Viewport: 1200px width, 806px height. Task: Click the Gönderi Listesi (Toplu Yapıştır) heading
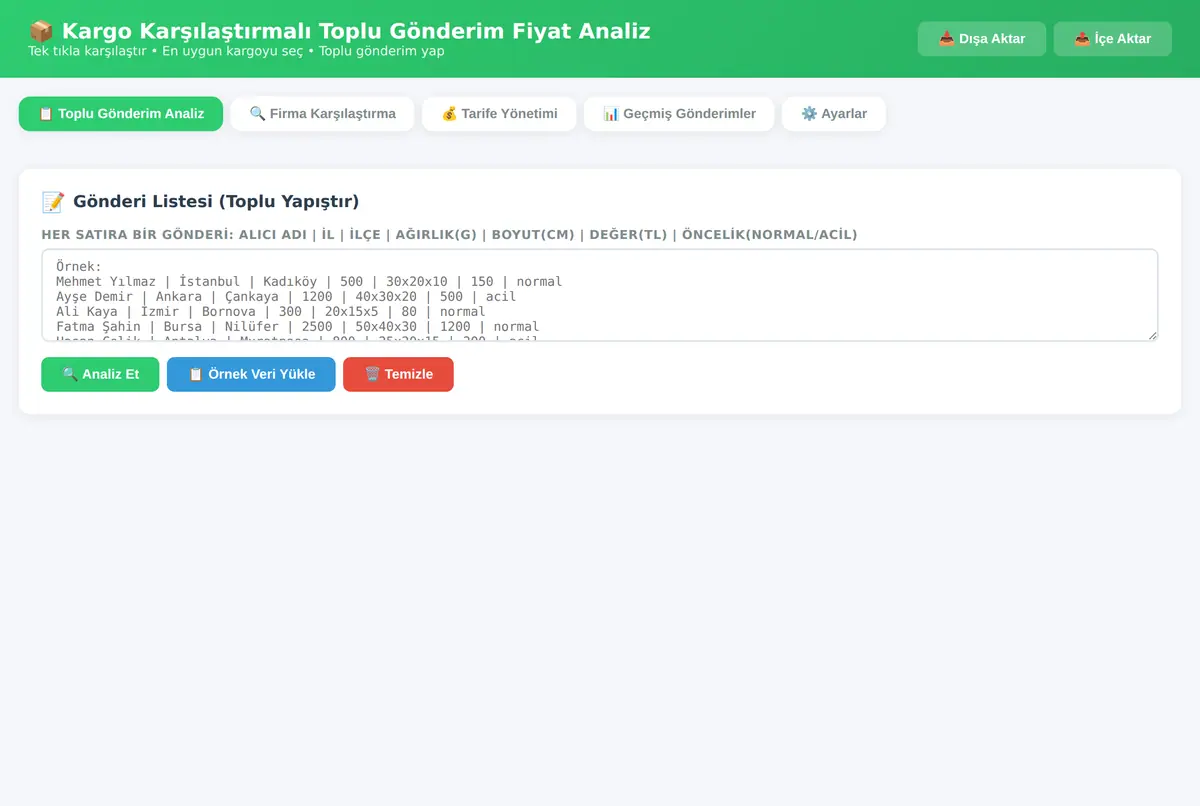coord(216,202)
